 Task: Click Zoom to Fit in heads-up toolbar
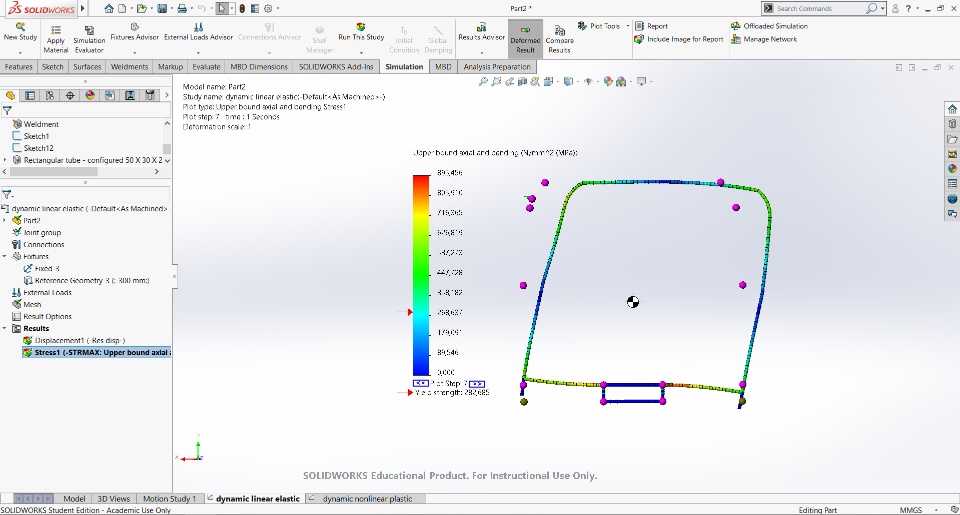coord(483,81)
